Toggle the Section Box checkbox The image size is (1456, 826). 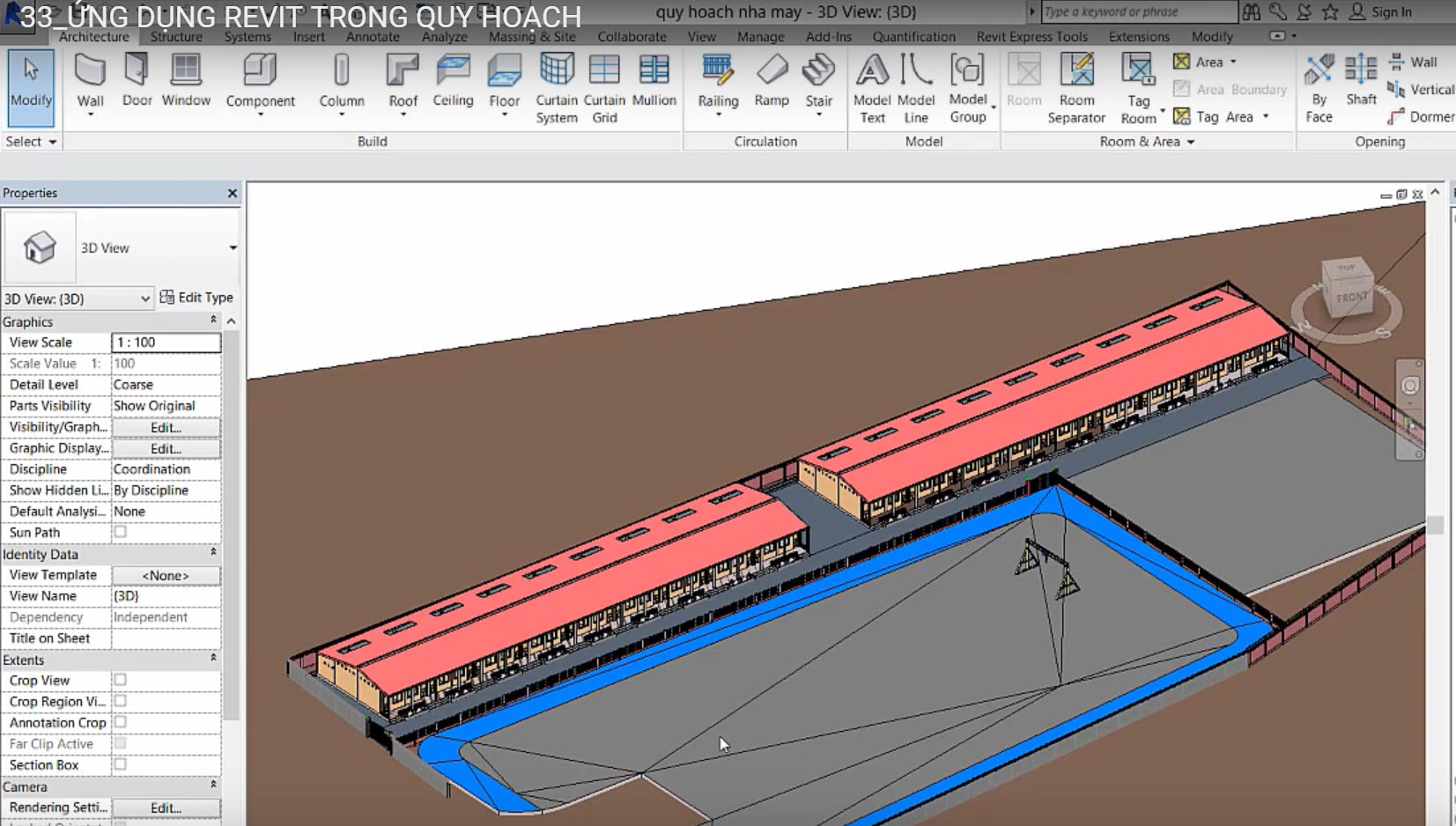point(121,764)
